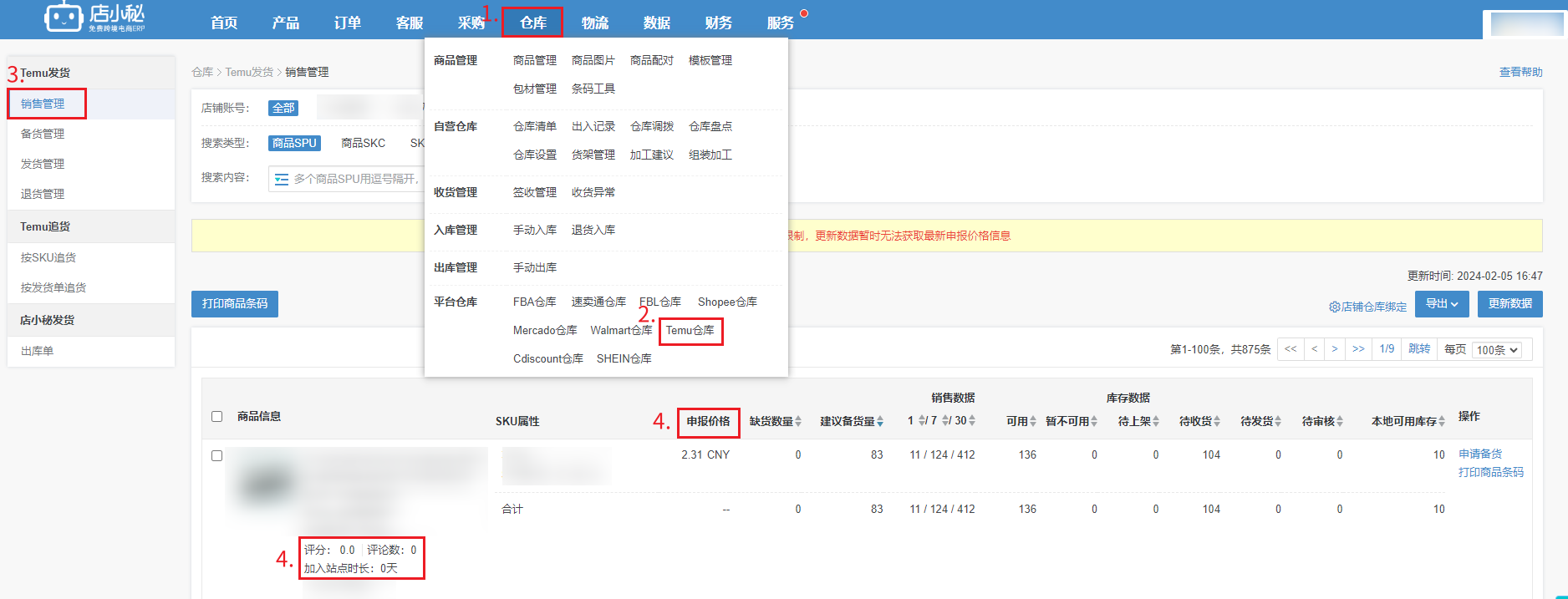Viewport: 1568px width, 599px height.
Task: Jump to the last page of results
Action: pos(1358,349)
